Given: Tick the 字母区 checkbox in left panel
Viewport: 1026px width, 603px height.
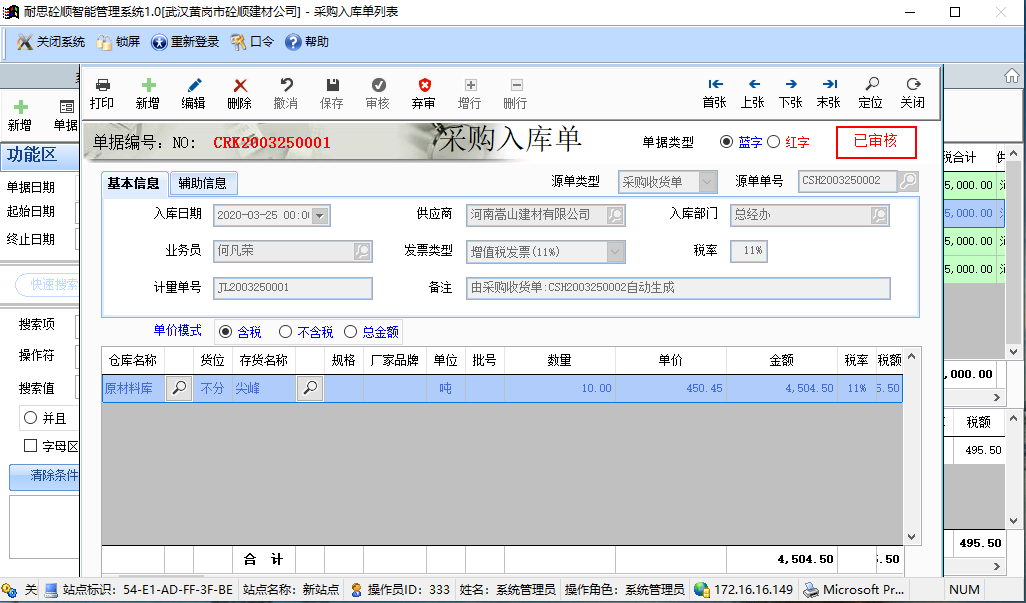Looking at the screenshot, I should pyautogui.click(x=31, y=446).
